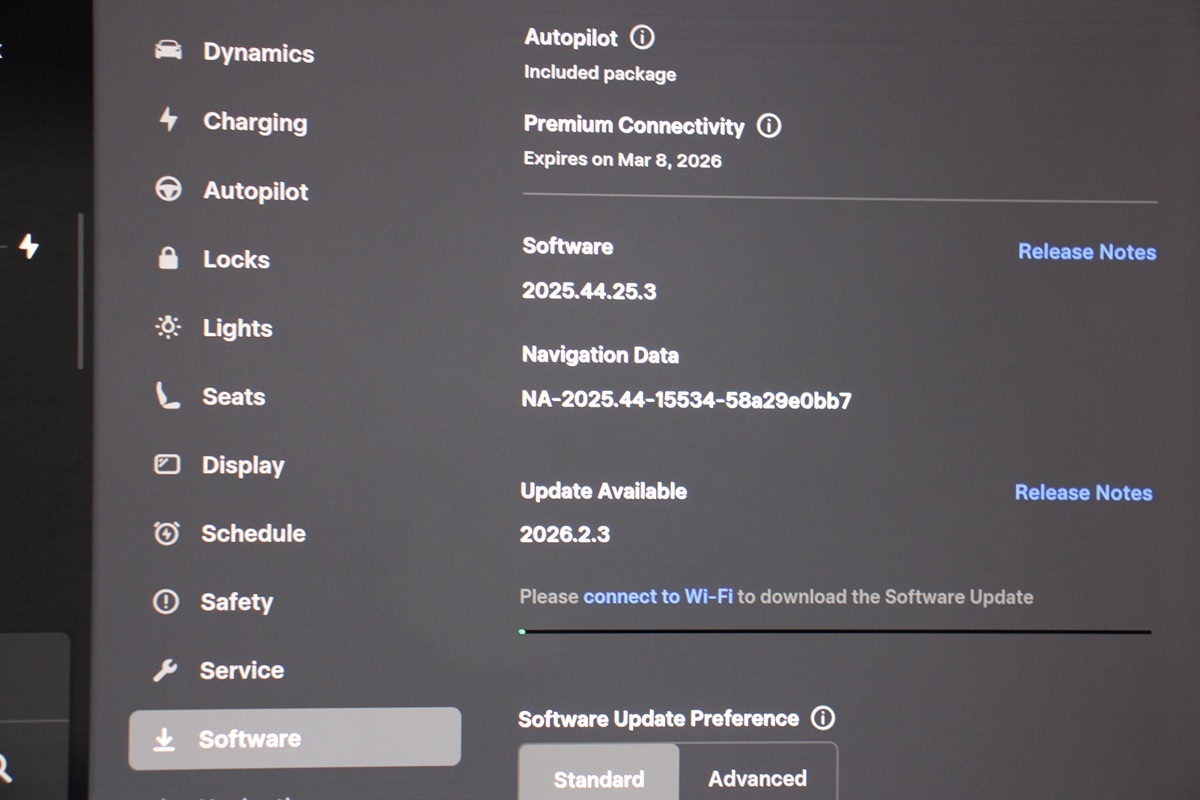
Task: Click the alarm clock Schedule icon
Action: [166, 534]
